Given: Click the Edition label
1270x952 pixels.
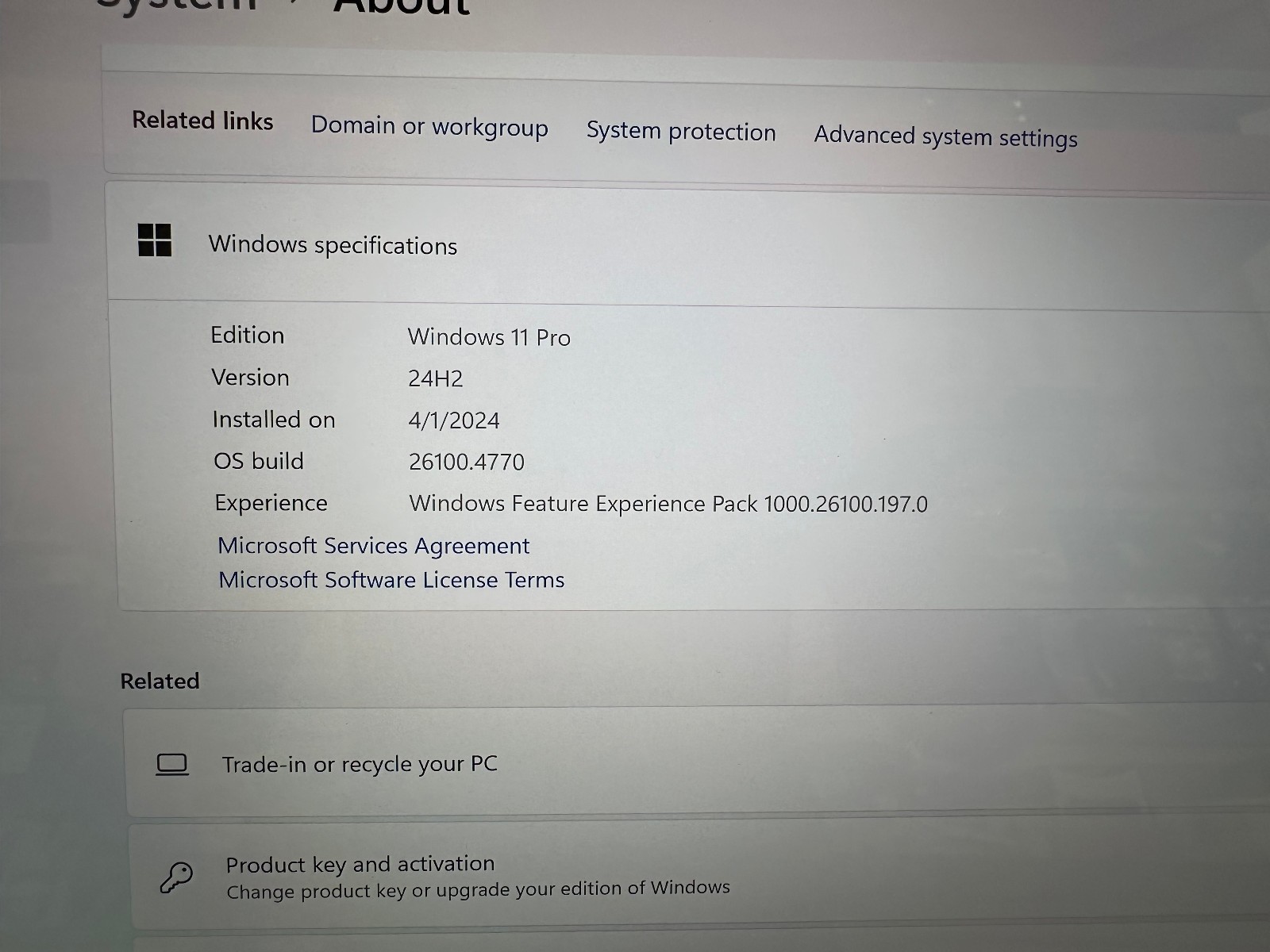Looking at the screenshot, I should [x=248, y=336].
